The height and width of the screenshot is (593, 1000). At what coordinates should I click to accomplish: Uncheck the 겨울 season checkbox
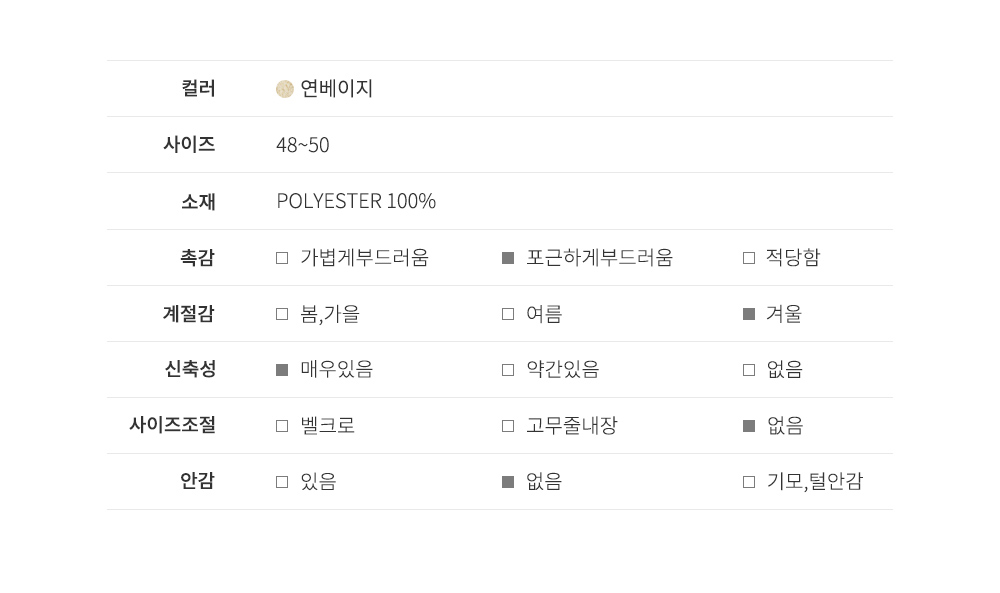coord(749,314)
